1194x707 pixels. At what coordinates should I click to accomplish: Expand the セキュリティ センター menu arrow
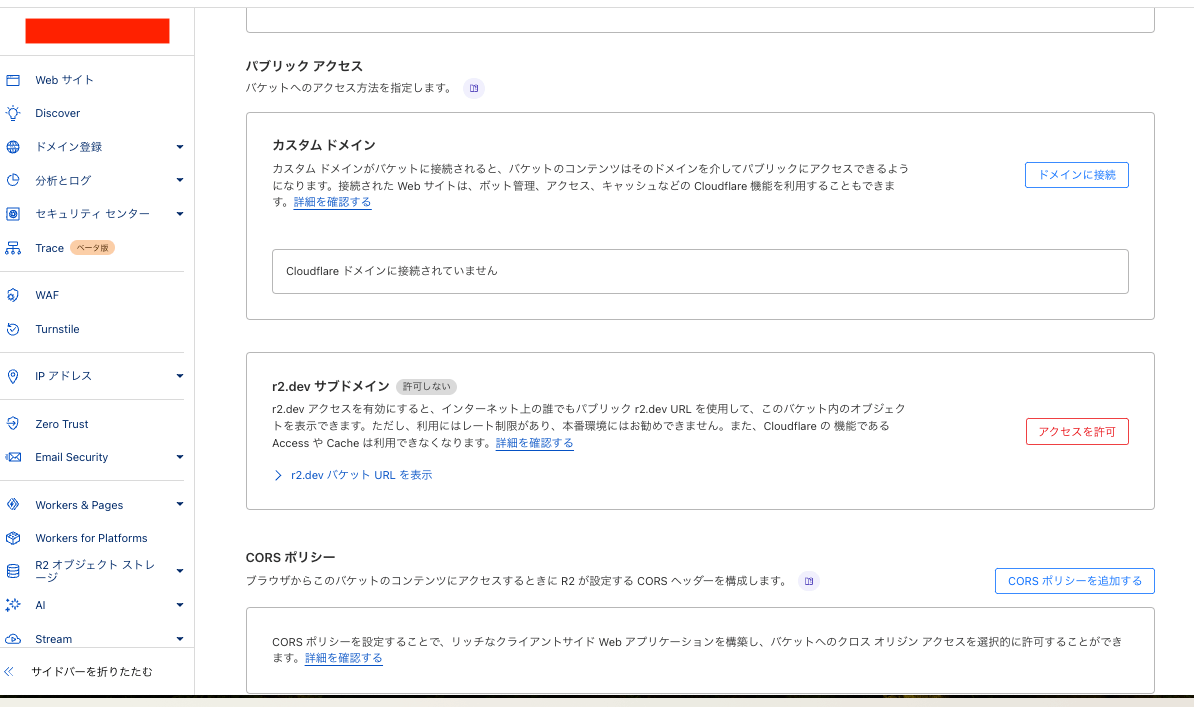[180, 214]
